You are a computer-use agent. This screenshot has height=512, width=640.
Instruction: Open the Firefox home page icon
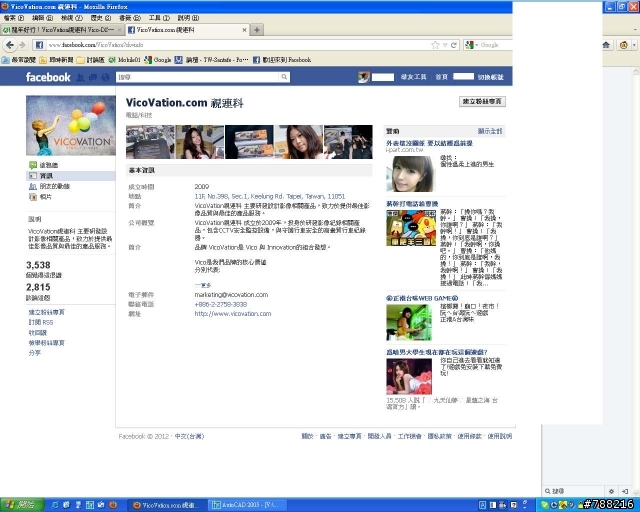point(606,45)
